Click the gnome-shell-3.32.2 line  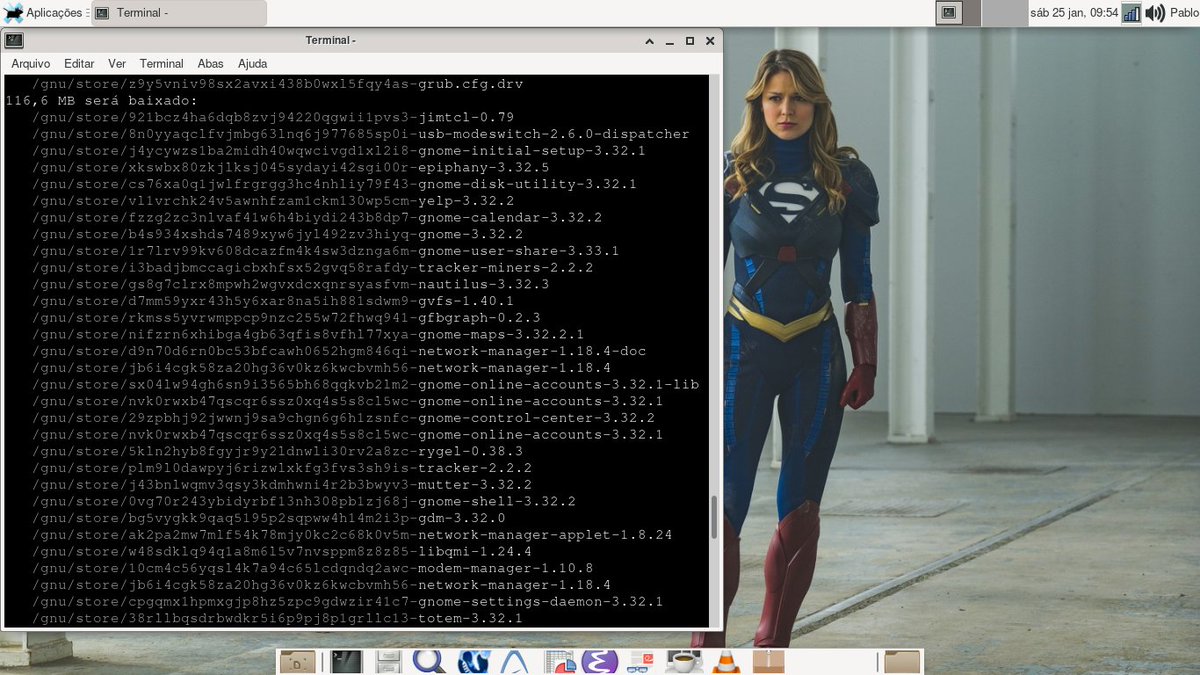point(303,501)
